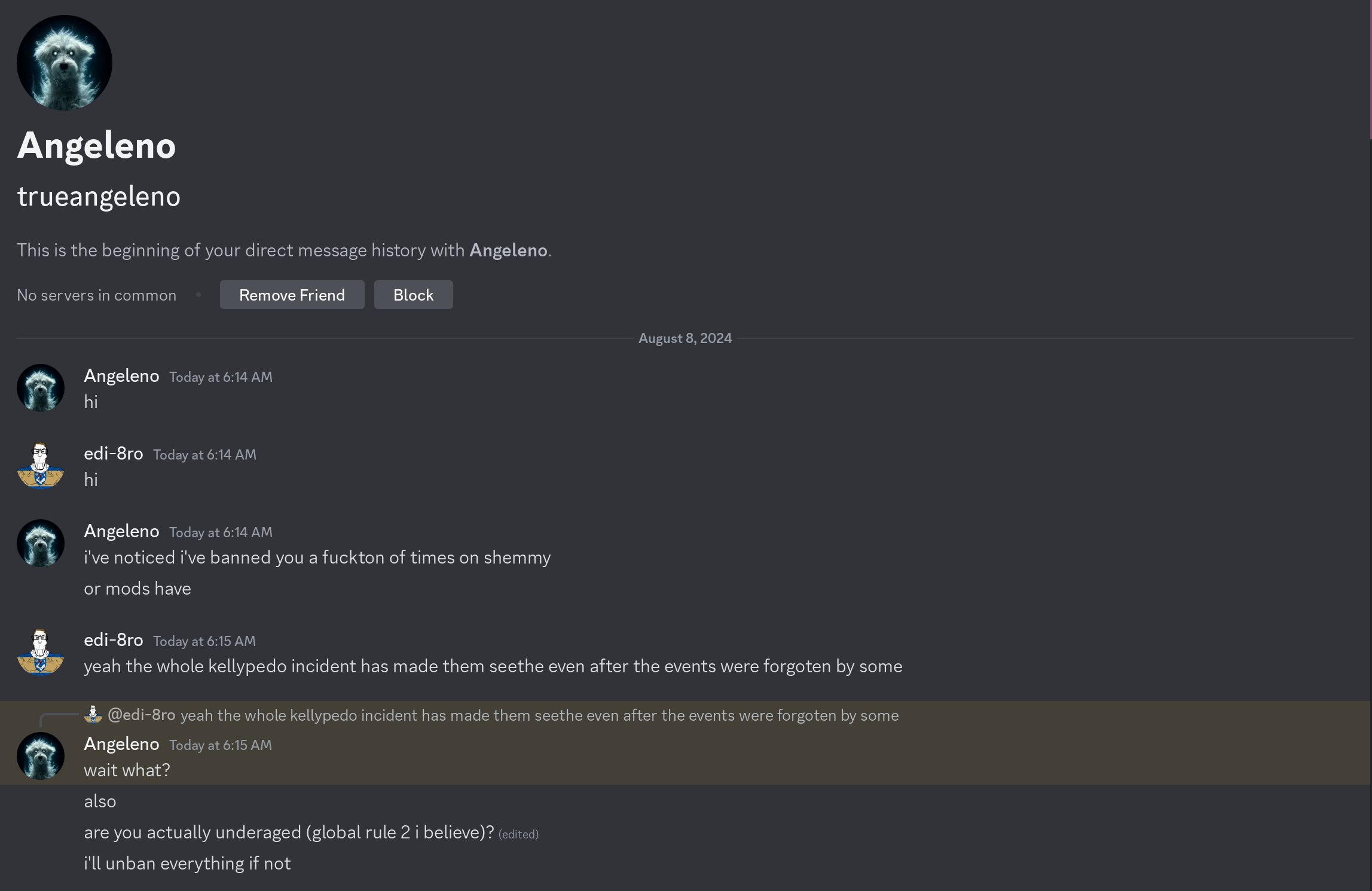
Task: Click Angeleno's avatar beside "wait what?" message
Action: 41,756
